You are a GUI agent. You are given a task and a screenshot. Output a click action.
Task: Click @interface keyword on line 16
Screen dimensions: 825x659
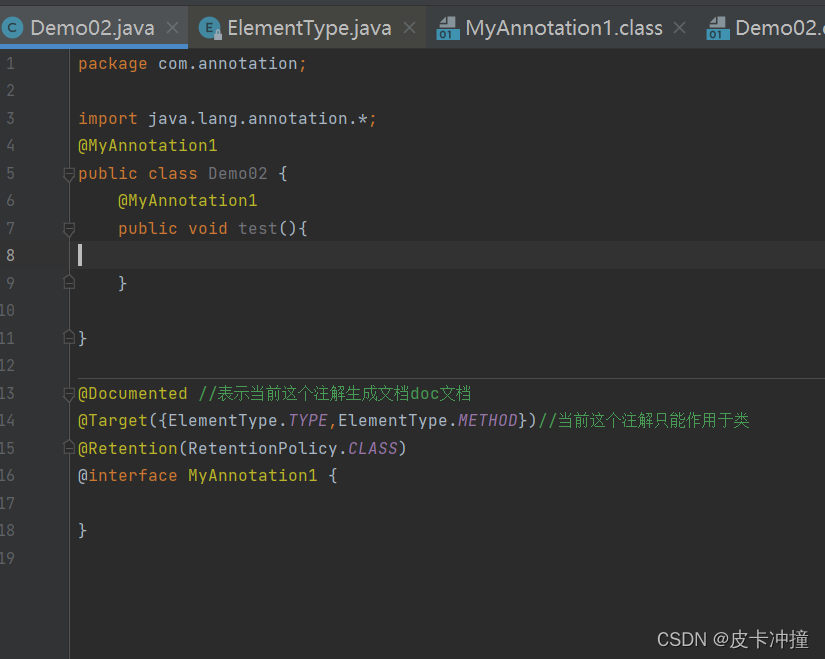pyautogui.click(x=128, y=475)
